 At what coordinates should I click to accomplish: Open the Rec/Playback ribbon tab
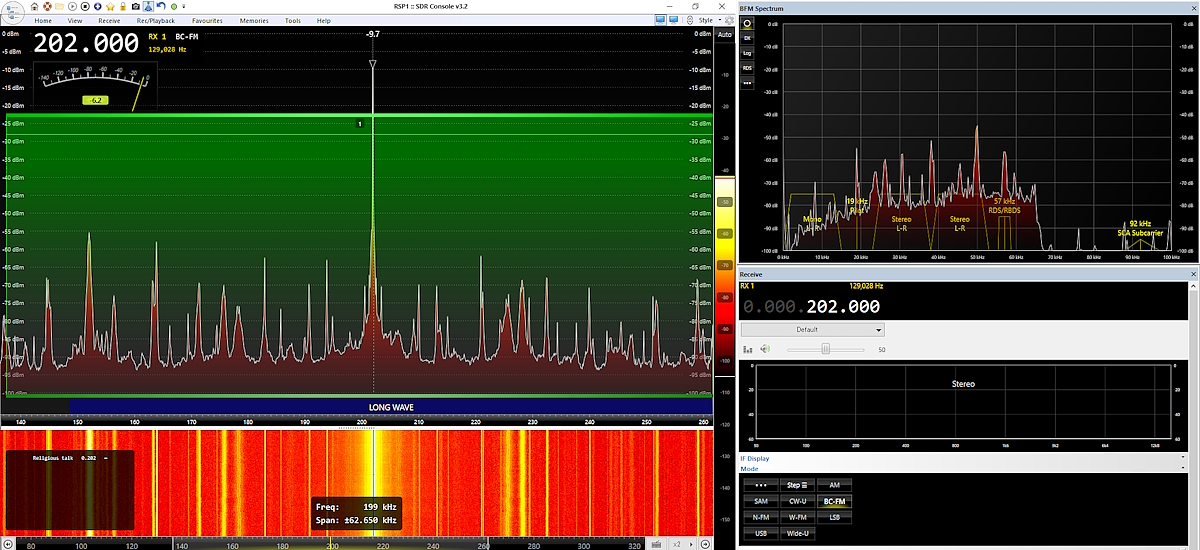pyautogui.click(x=157, y=20)
